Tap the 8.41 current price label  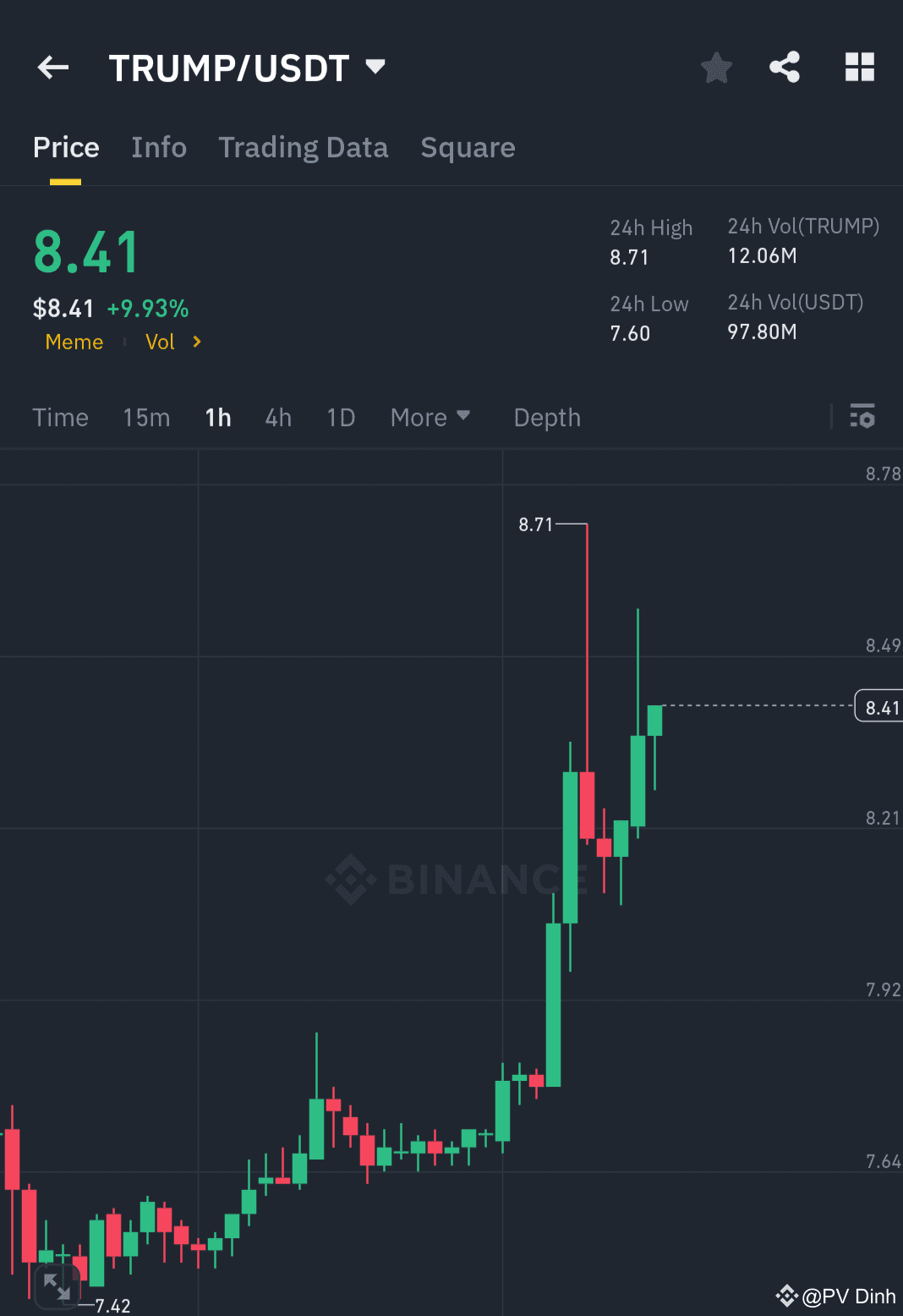pyautogui.click(x=879, y=706)
